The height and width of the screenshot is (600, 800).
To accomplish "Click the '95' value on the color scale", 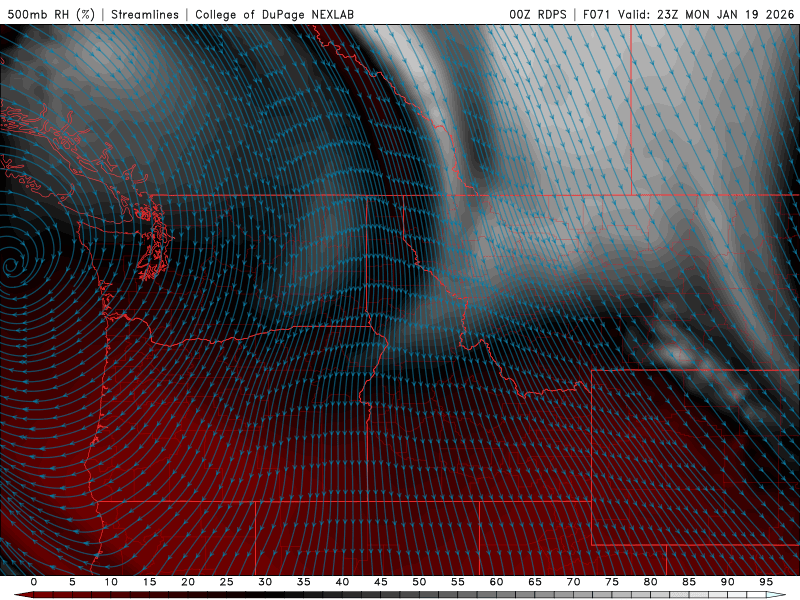I will 766,582.
